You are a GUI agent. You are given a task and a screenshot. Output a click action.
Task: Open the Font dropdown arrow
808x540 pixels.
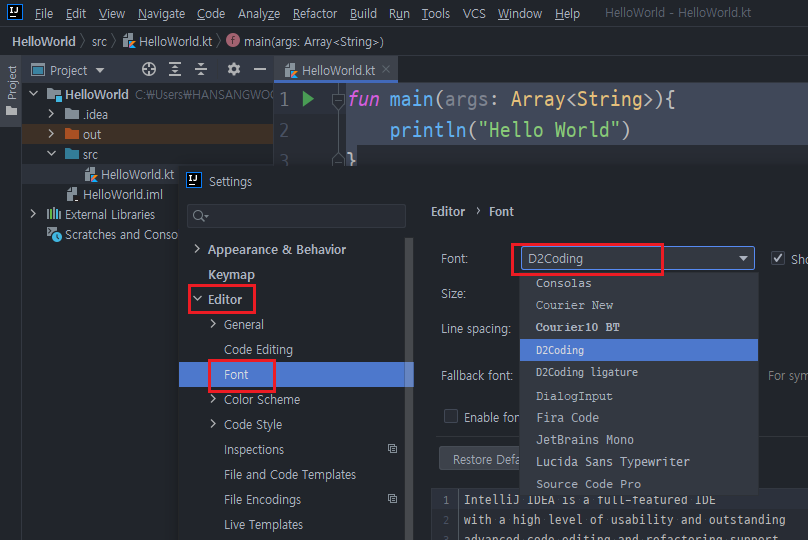click(743, 258)
